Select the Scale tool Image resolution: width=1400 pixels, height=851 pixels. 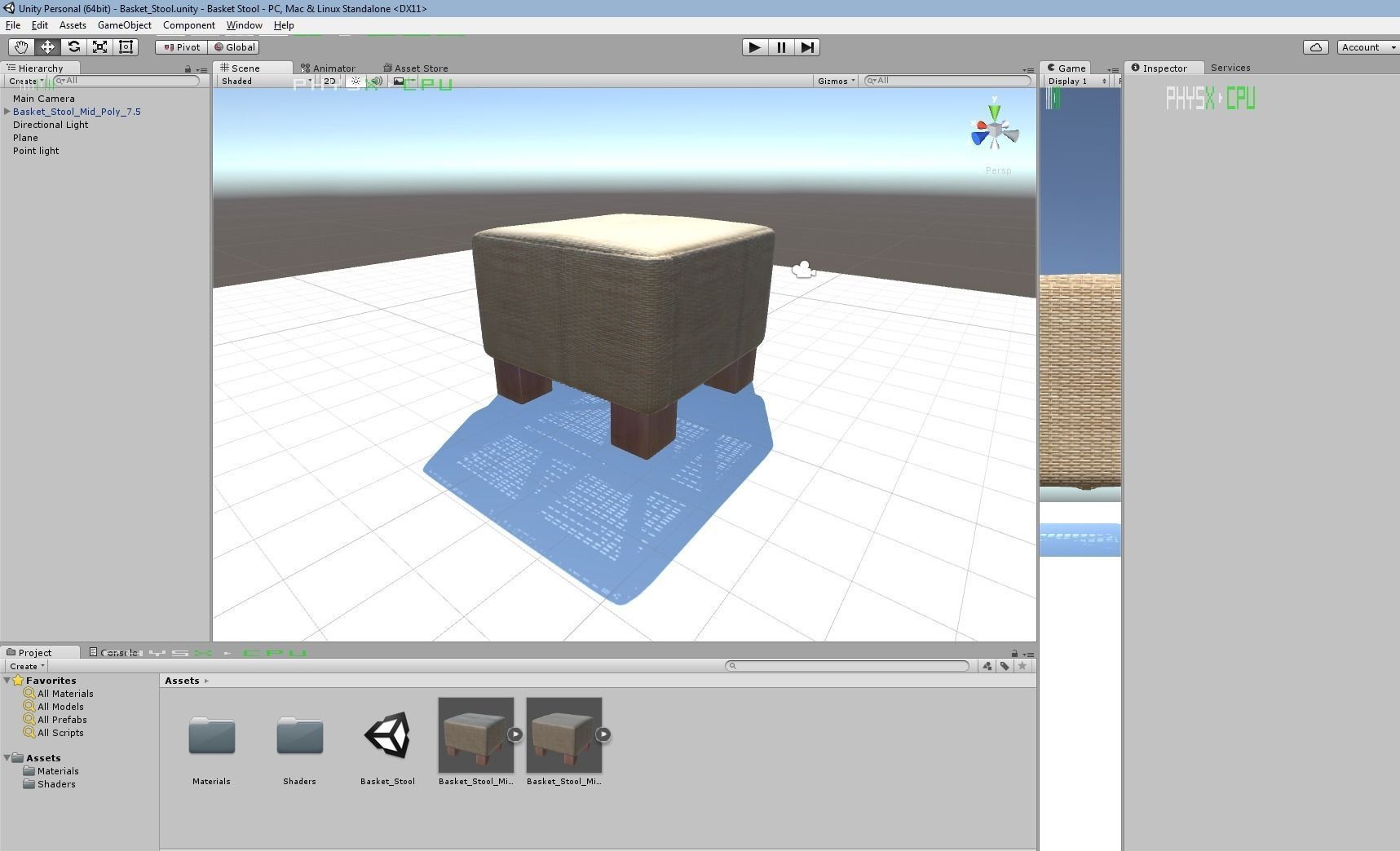[x=99, y=47]
